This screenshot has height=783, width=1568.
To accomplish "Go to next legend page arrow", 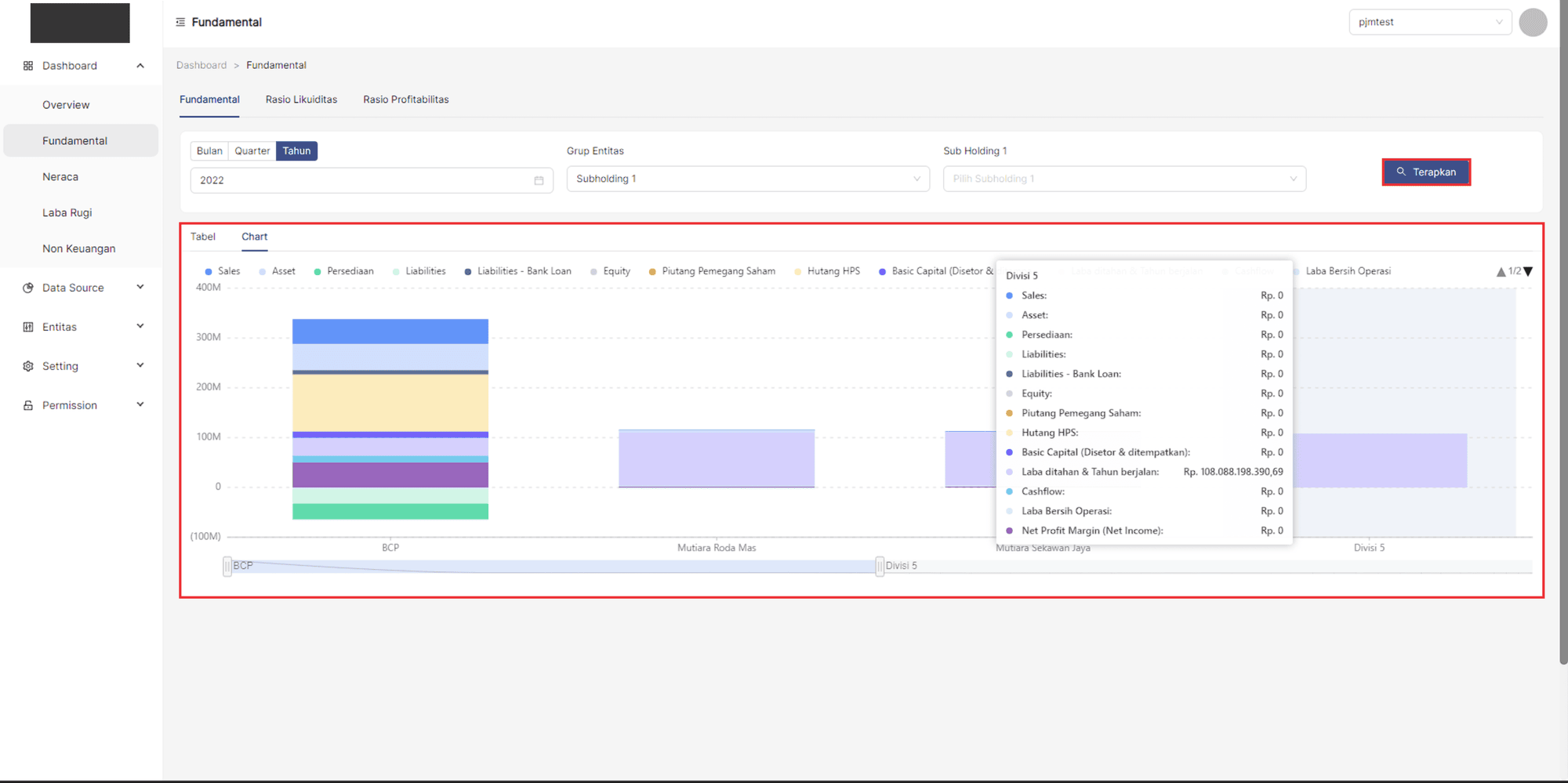I will (1528, 272).
